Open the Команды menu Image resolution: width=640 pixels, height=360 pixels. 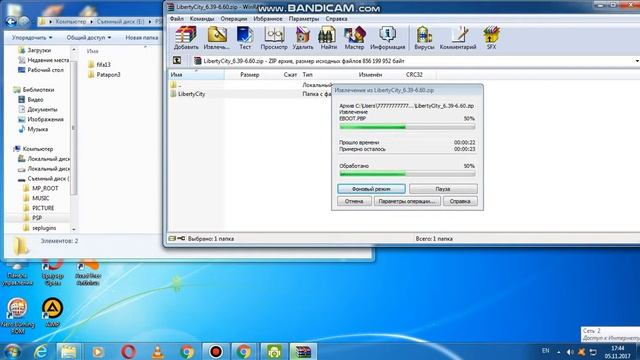(x=202, y=19)
